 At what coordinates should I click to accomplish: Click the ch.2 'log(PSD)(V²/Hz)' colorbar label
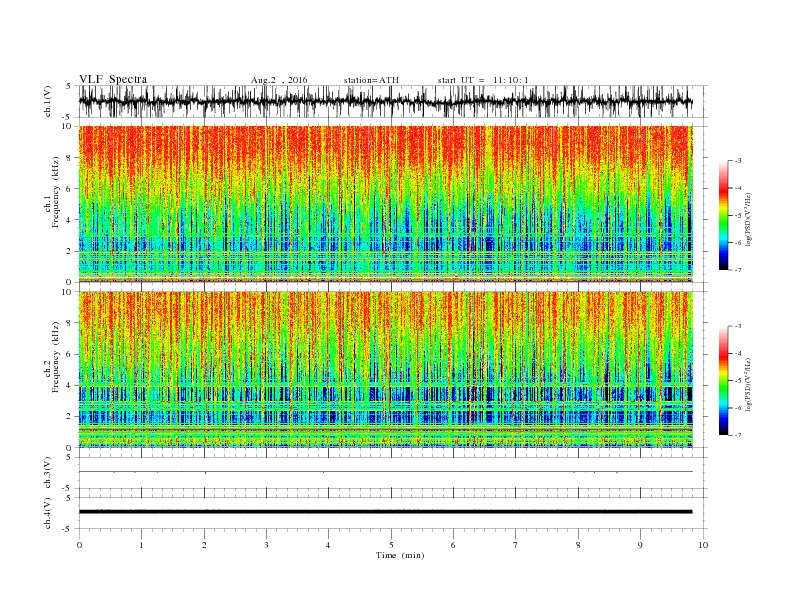tap(750, 385)
